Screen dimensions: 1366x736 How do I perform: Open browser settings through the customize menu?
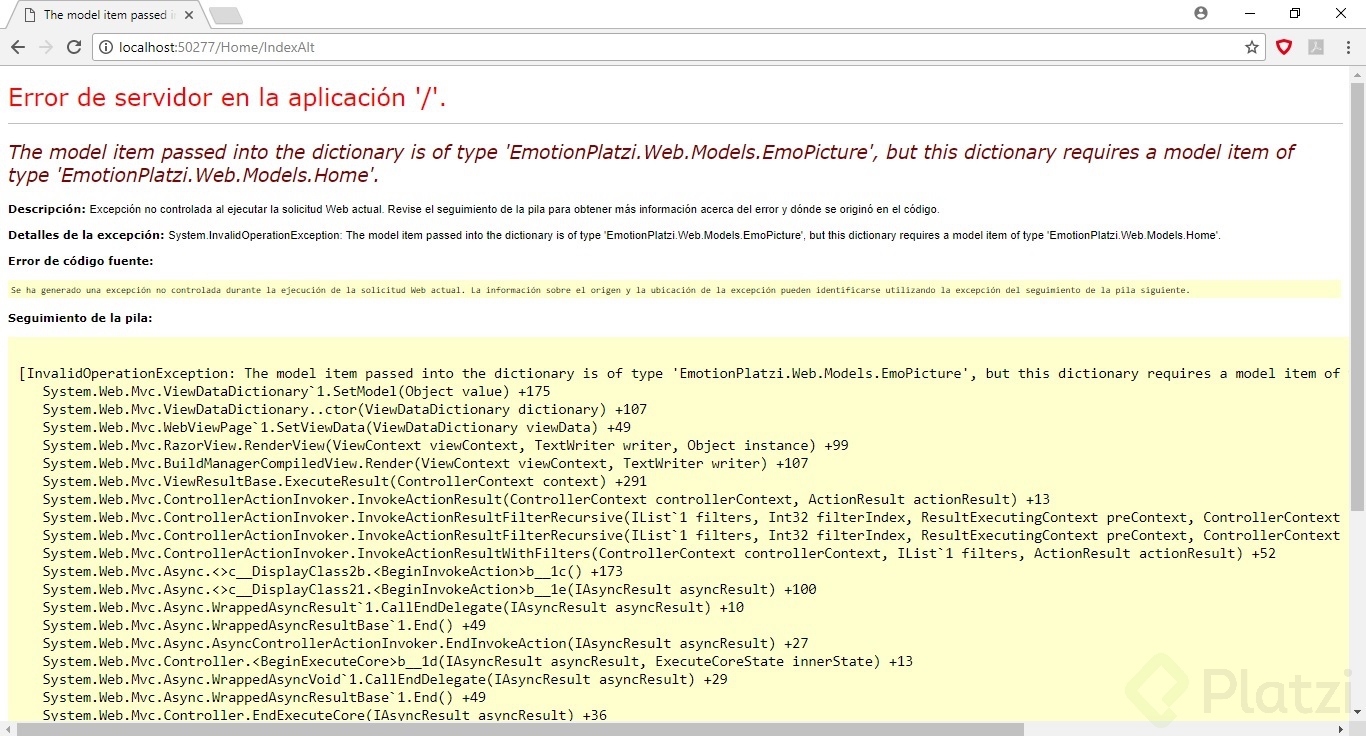coord(1350,46)
